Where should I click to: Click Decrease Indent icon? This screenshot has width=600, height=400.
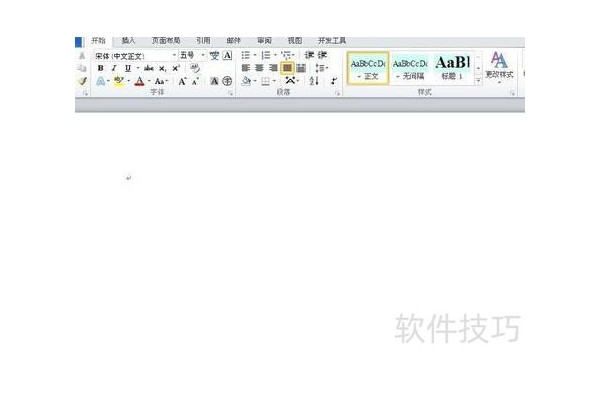pos(309,55)
